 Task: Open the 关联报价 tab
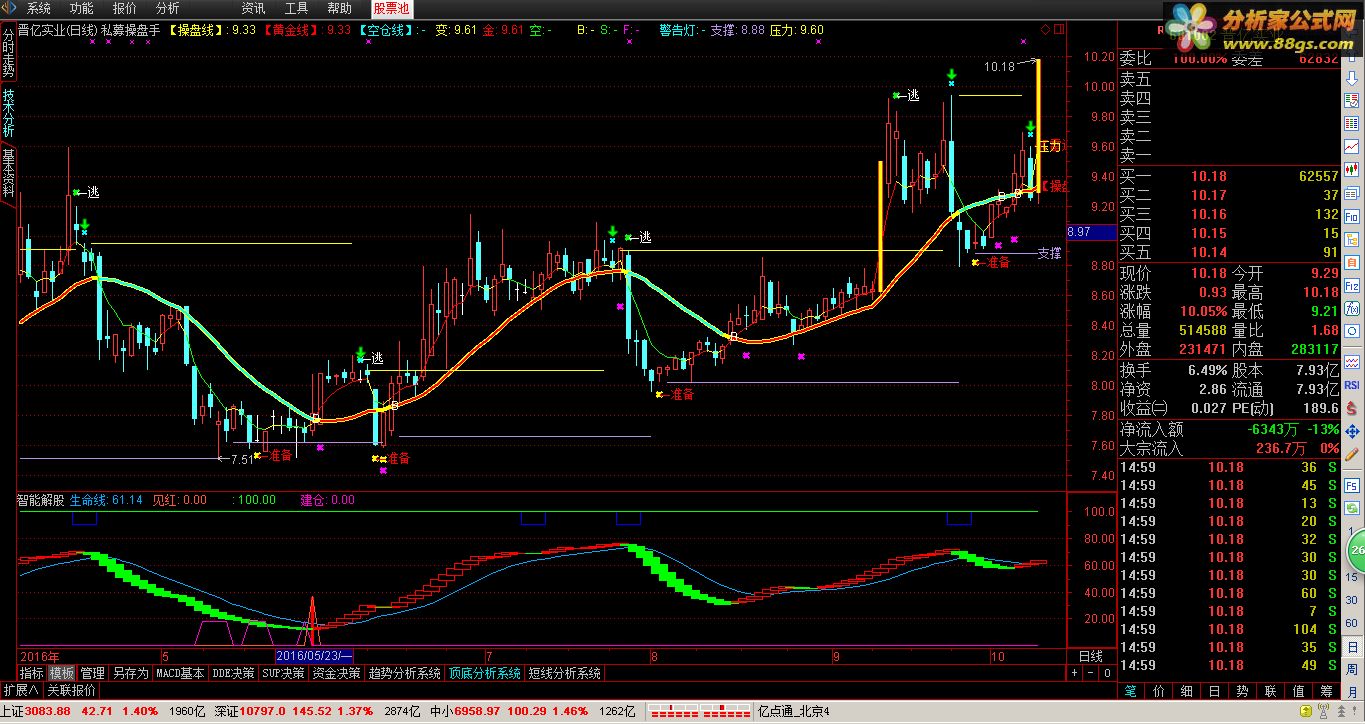click(72, 690)
